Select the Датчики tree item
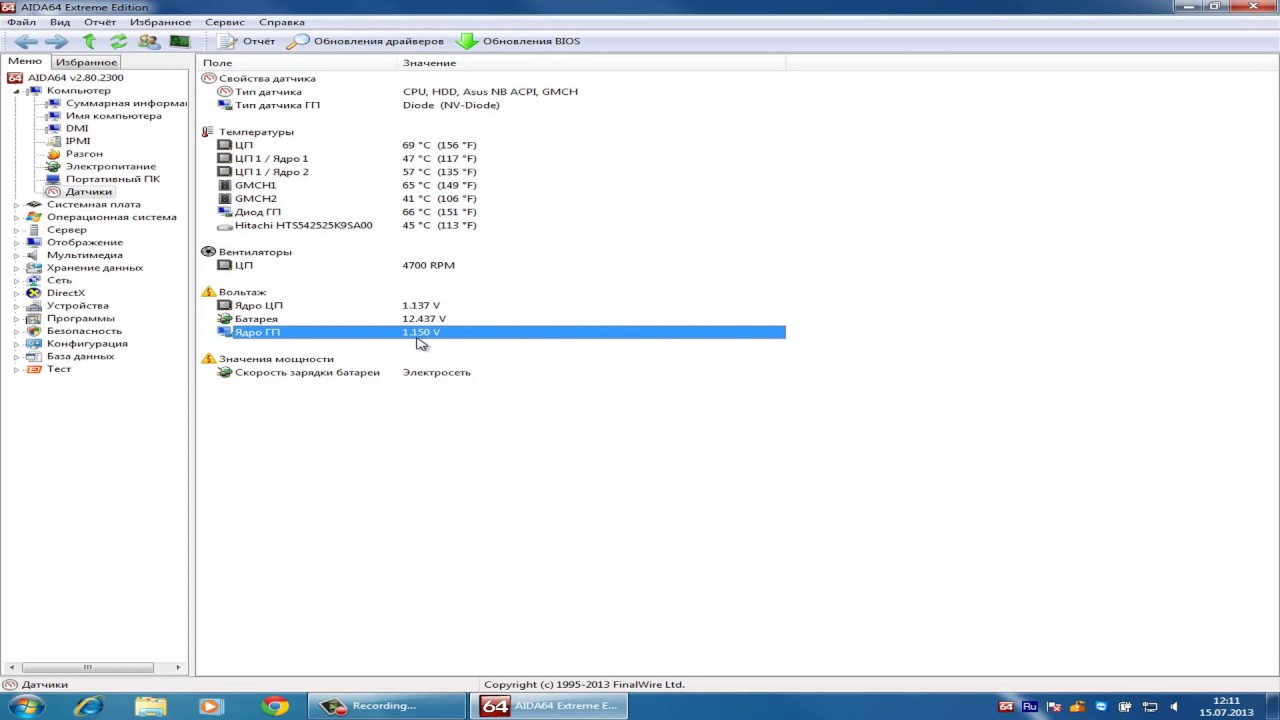Image resolution: width=1280 pixels, height=720 pixels. click(x=89, y=192)
